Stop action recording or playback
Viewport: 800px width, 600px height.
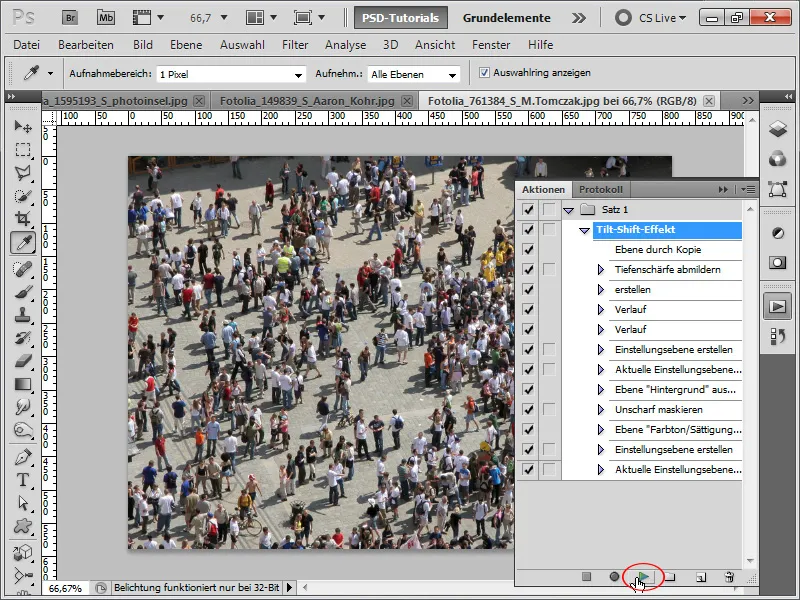click(x=586, y=577)
